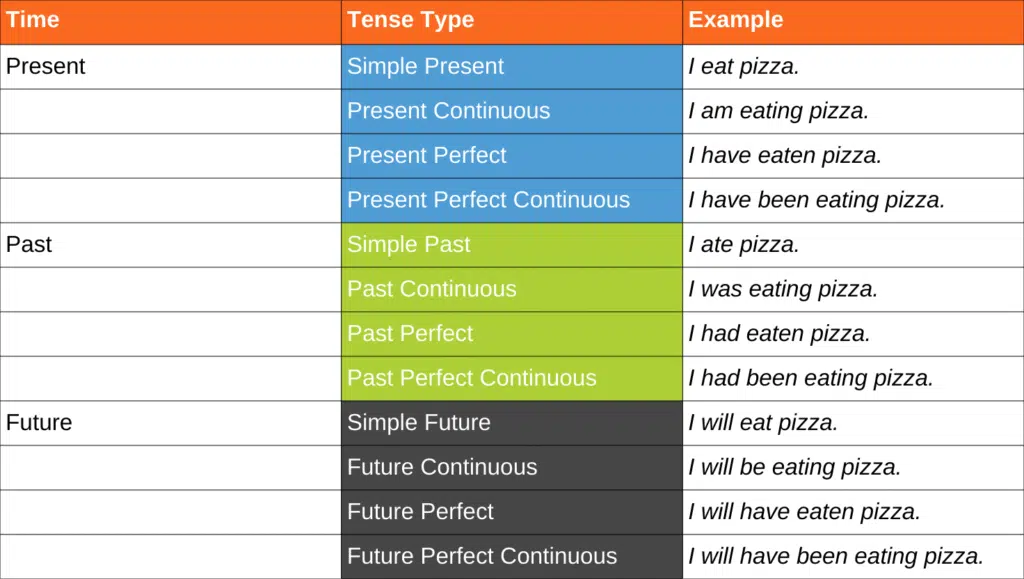
Task: Select the Future time cell
Action: click(39, 423)
